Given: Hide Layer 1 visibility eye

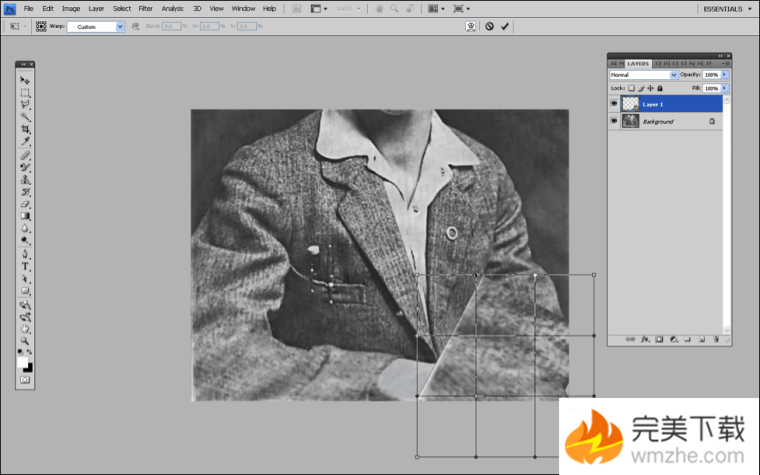Looking at the screenshot, I should point(614,103).
